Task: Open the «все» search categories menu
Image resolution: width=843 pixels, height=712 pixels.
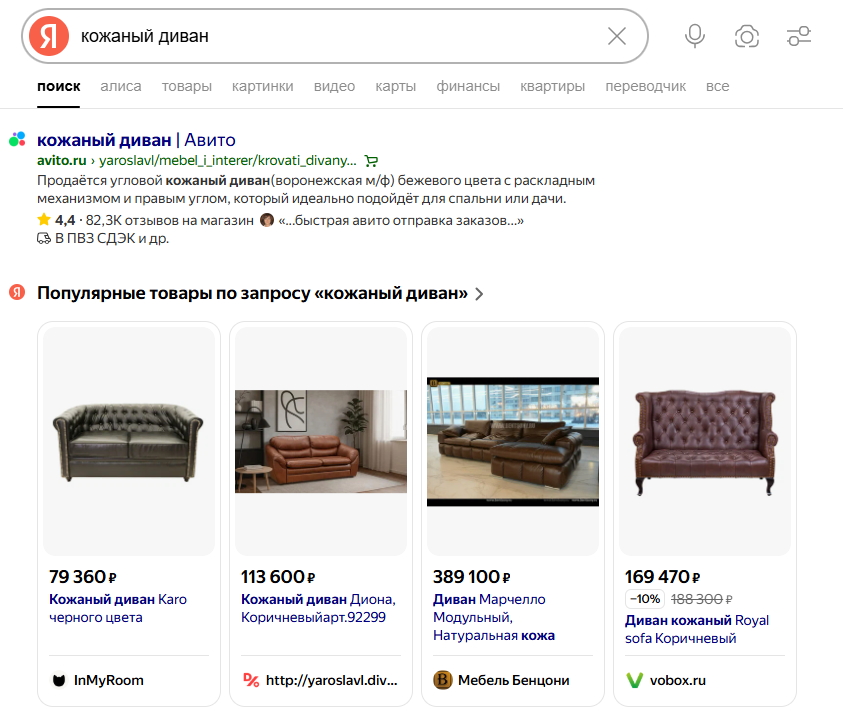Action: click(717, 86)
